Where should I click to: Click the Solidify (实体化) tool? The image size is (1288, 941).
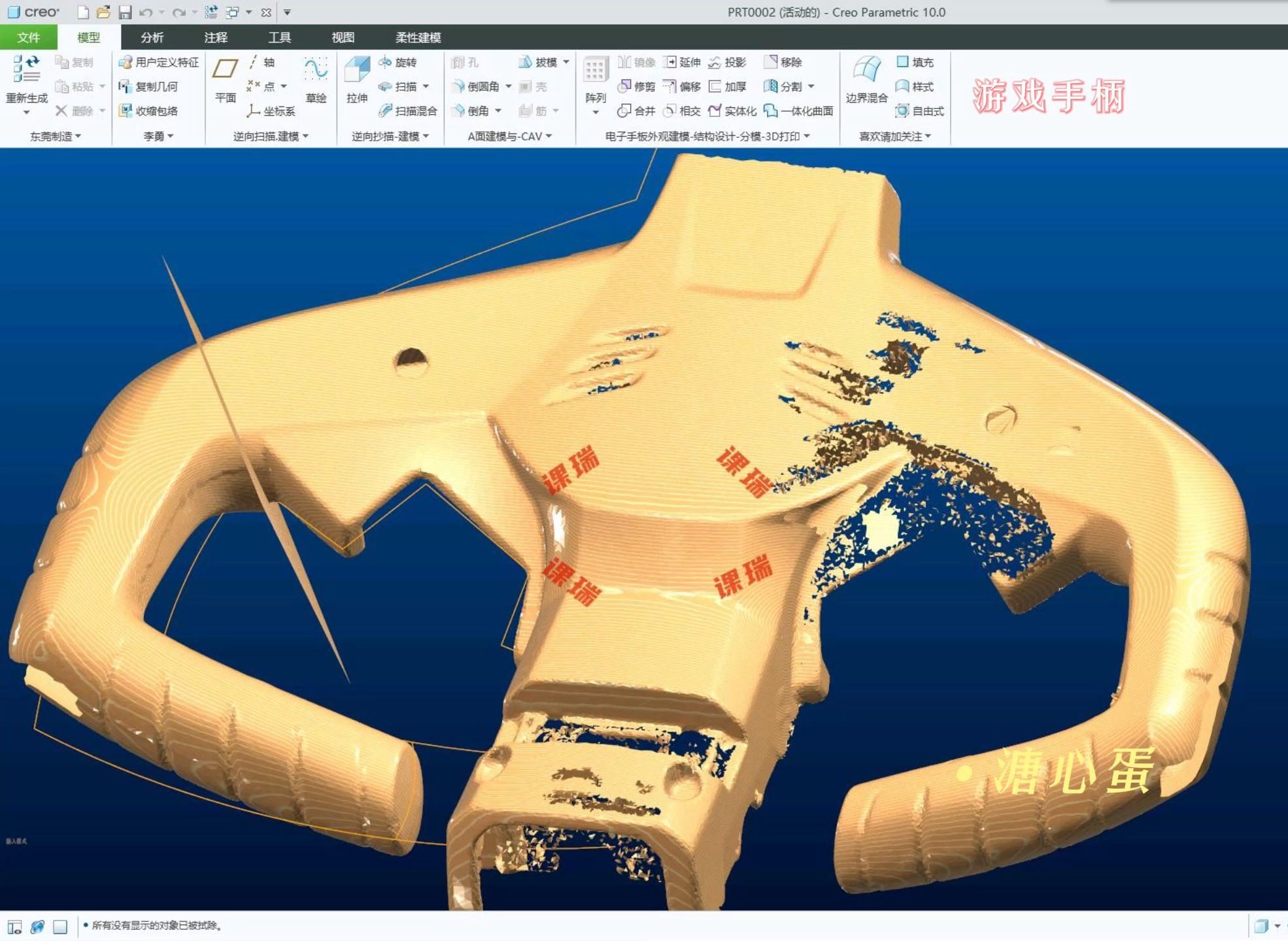[x=733, y=111]
